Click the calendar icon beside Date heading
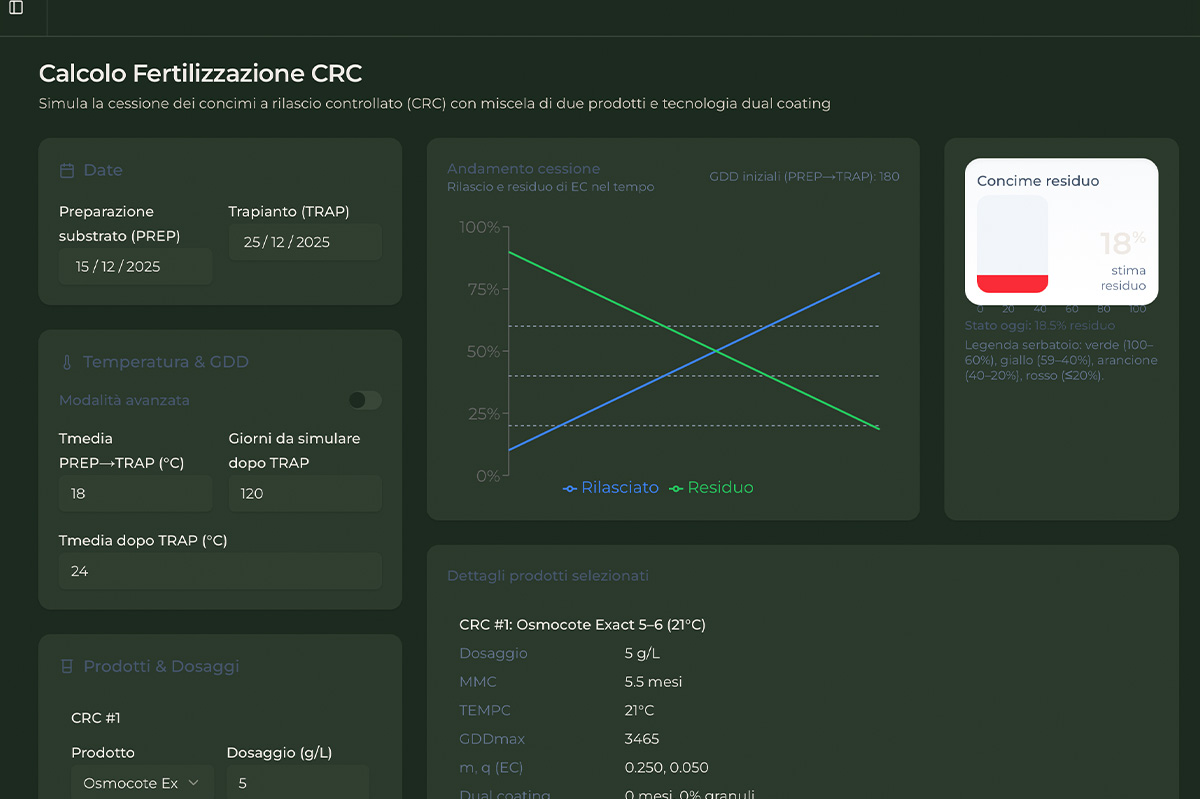The image size is (1200, 799). click(x=67, y=171)
